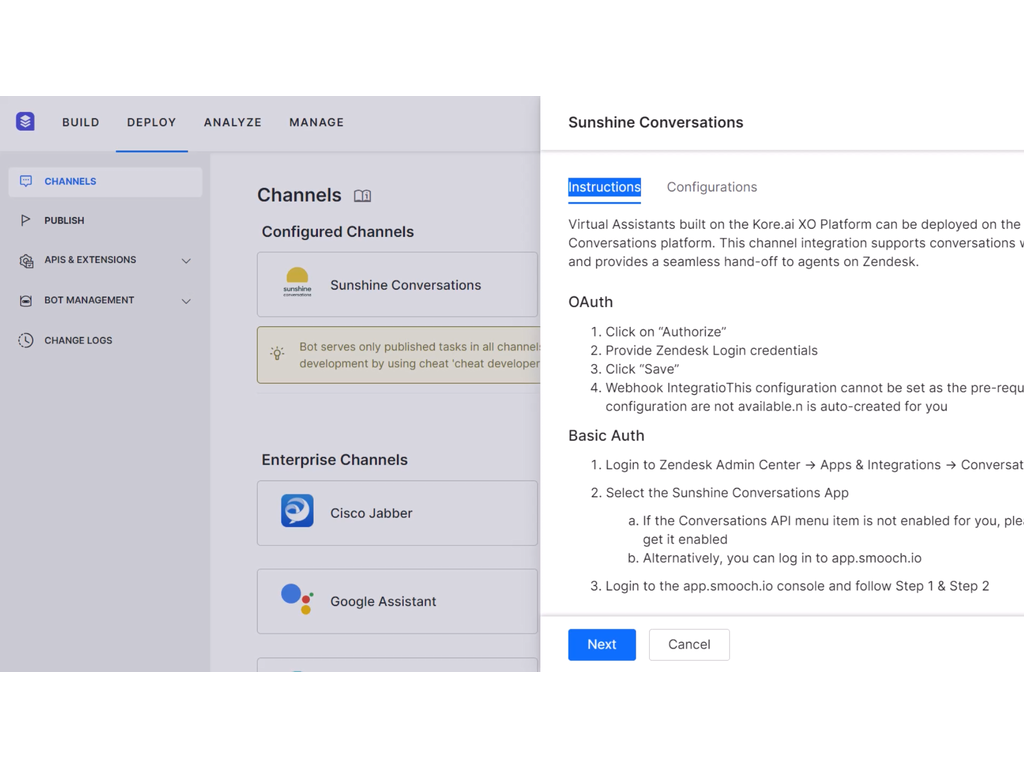Expand the APIs & Extensions chevron
Viewport: 1024px width, 768px height.
[x=186, y=261]
